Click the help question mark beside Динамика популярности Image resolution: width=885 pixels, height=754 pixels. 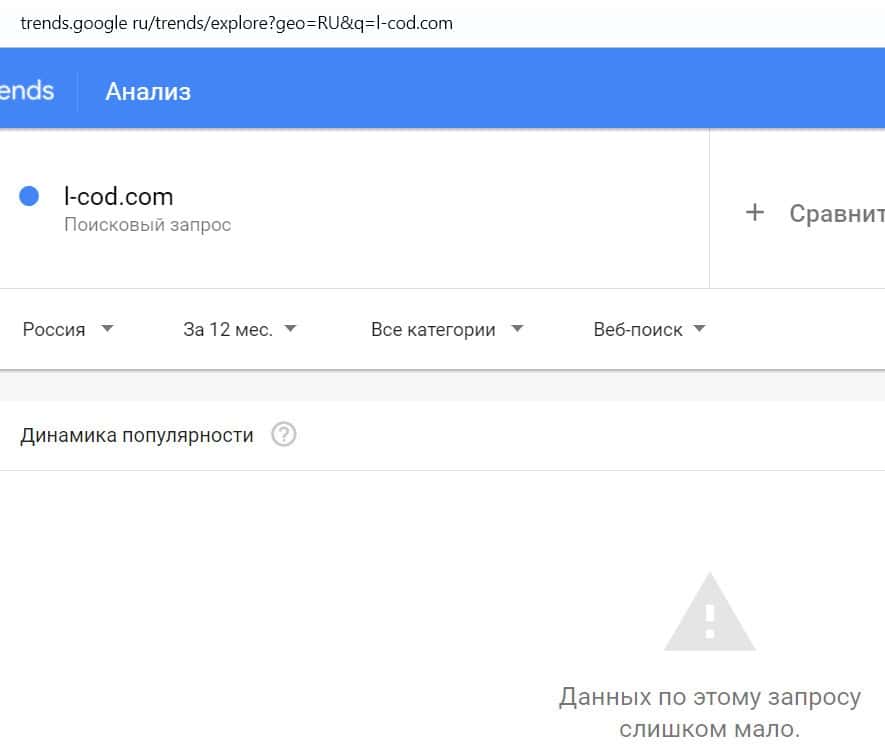point(284,435)
